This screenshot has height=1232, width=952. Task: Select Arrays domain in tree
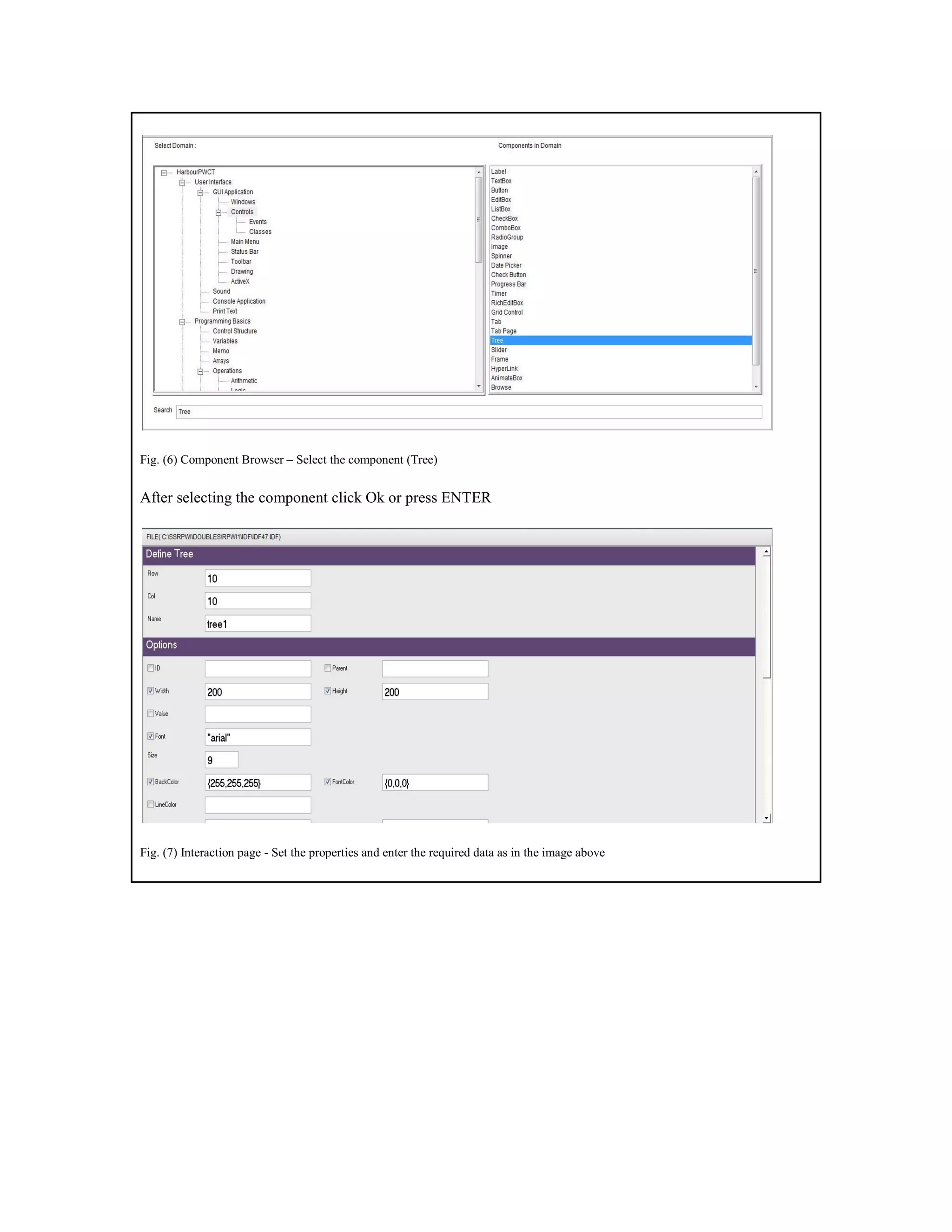(x=220, y=361)
